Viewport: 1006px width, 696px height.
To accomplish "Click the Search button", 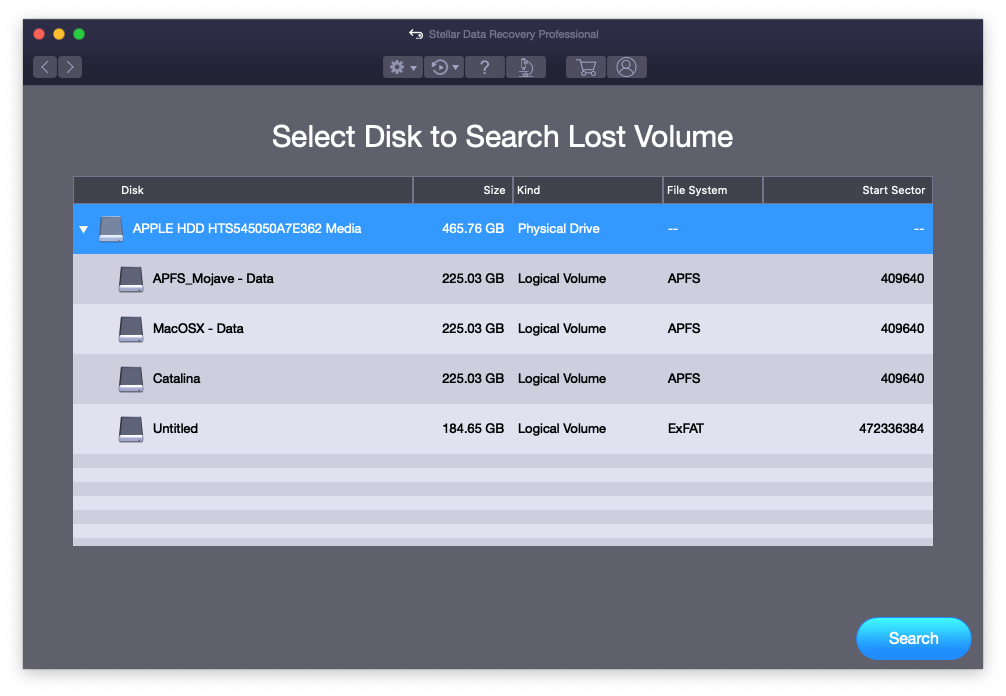I will (x=914, y=638).
